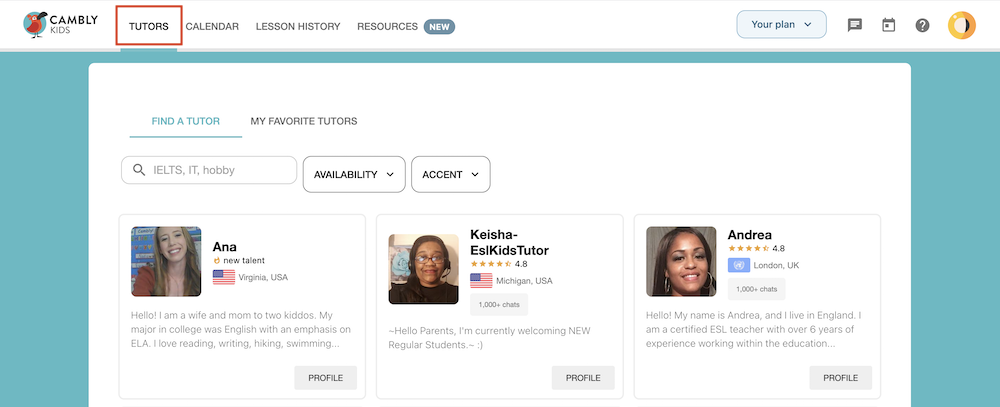Viewport: 1000px width, 407px height.
Task: Click the UN flag on Andrea's card
Action: pyautogui.click(x=738, y=265)
